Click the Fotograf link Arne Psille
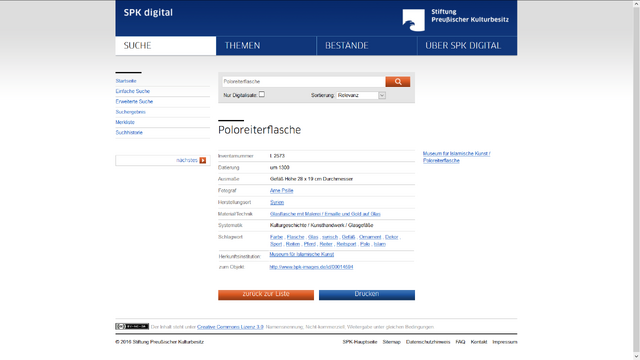The width and height of the screenshot is (640, 360). coord(281,191)
